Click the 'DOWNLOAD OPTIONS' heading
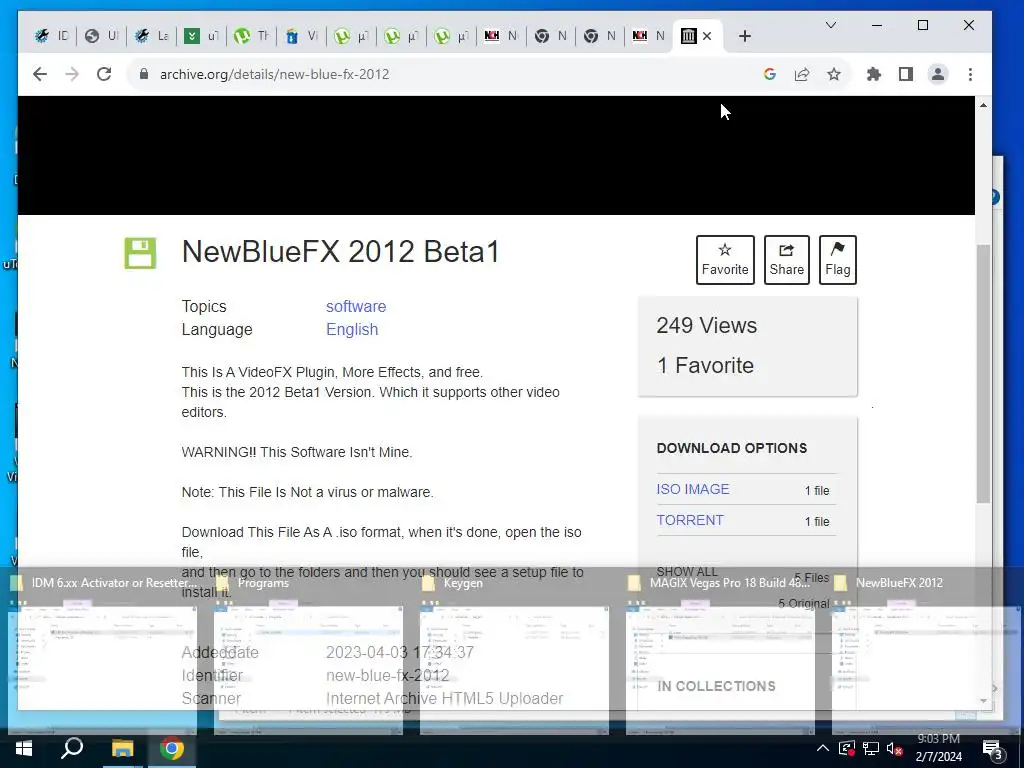 coord(731,448)
